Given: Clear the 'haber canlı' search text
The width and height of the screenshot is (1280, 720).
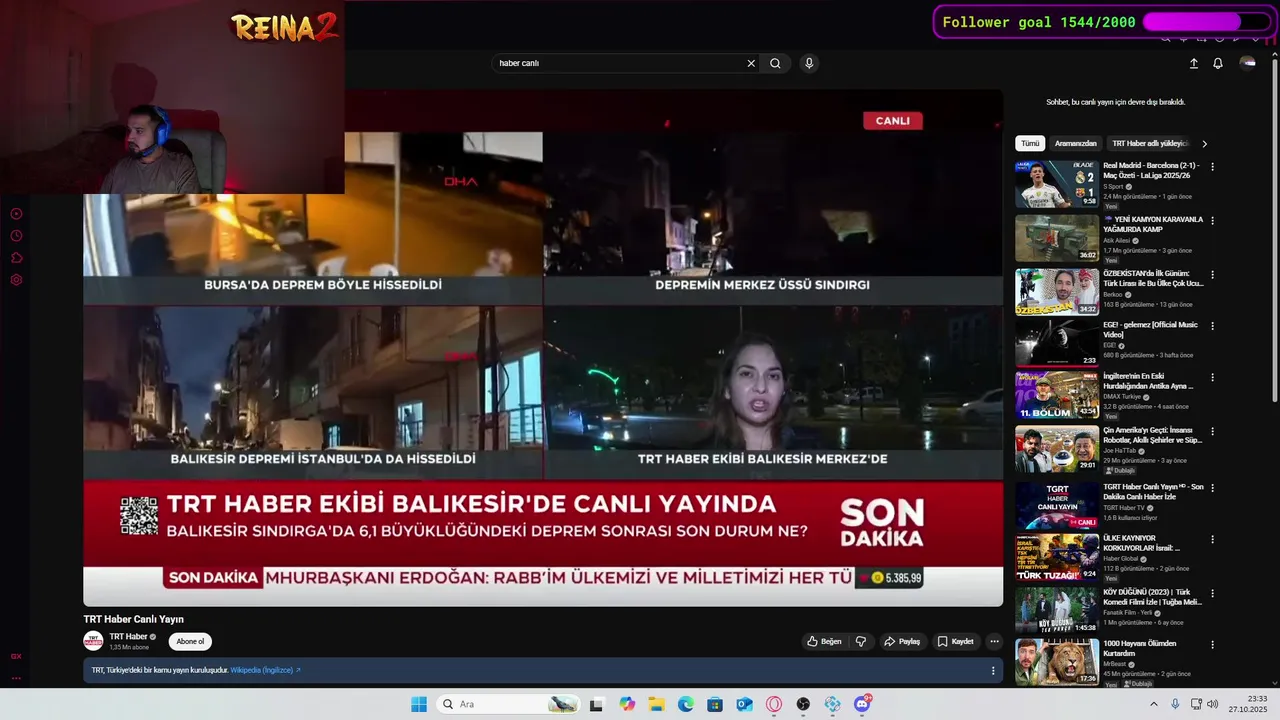Looking at the screenshot, I should 751,63.
